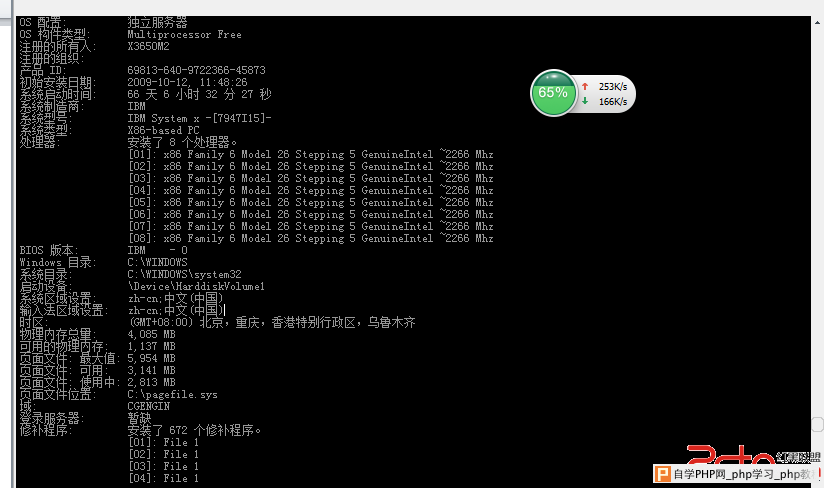Image resolution: width=824 pixels, height=488 pixels.
Task: Click the input locale value 'zh-cn;中文(中国)'
Action: click(x=176, y=311)
